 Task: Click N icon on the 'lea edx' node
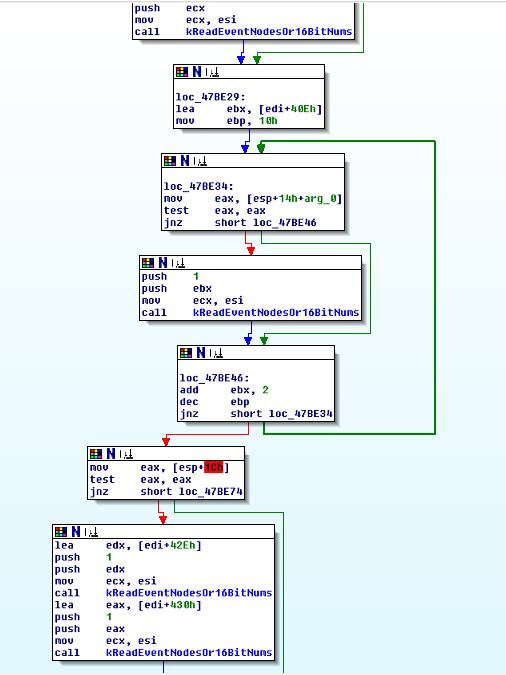coord(76,532)
